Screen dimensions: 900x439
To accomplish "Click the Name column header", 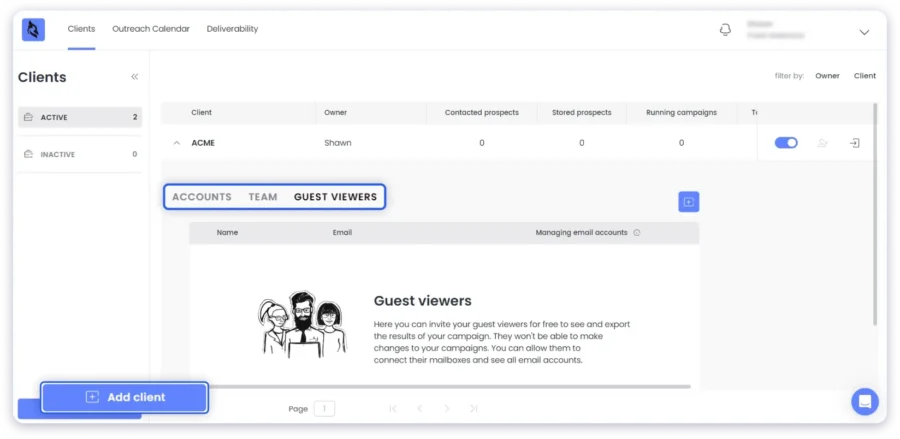I will (227, 233).
